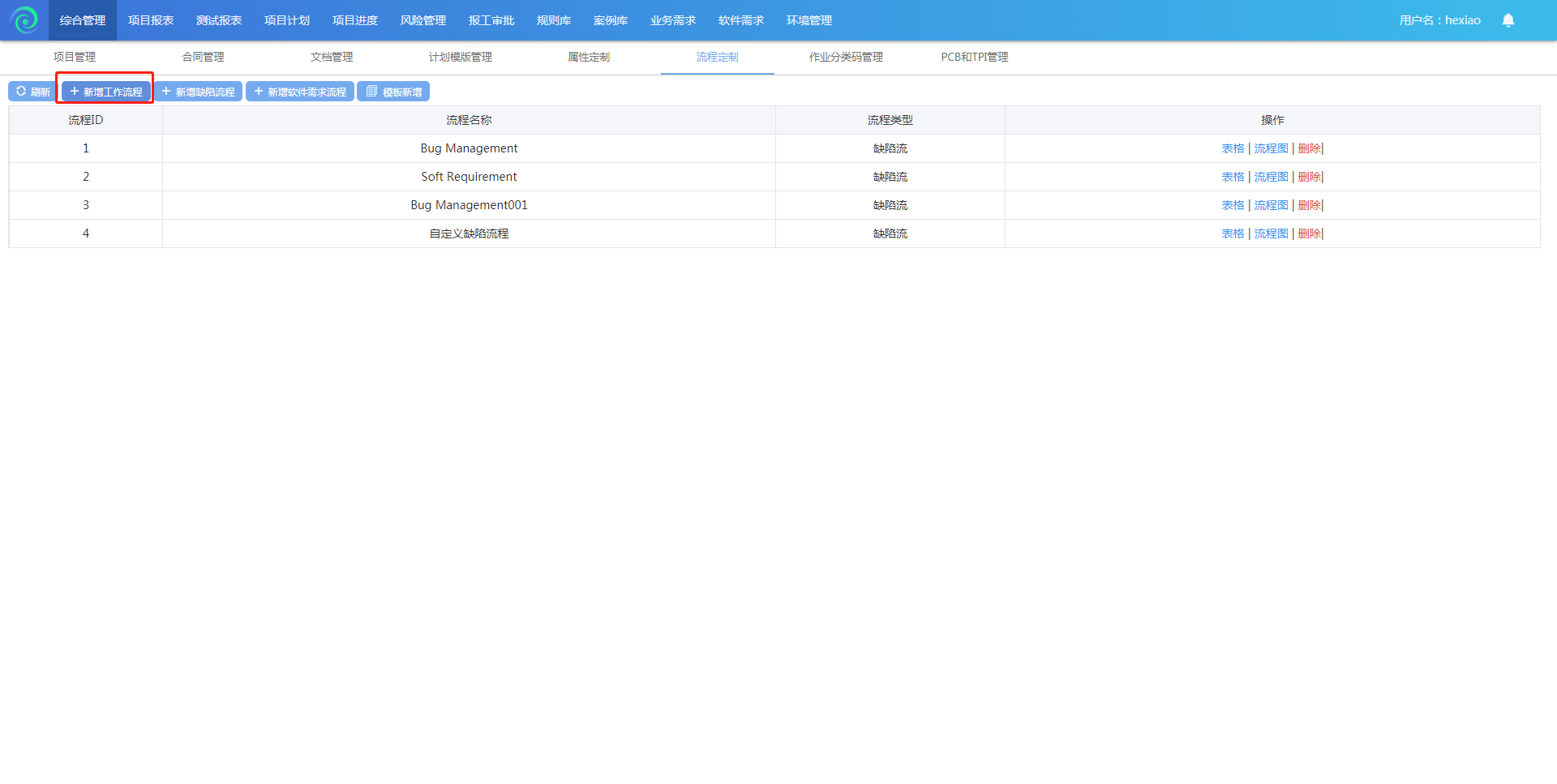Screen dimensions: 1557x784
Task: Click 新增工作流程 add button
Action: 105,92
